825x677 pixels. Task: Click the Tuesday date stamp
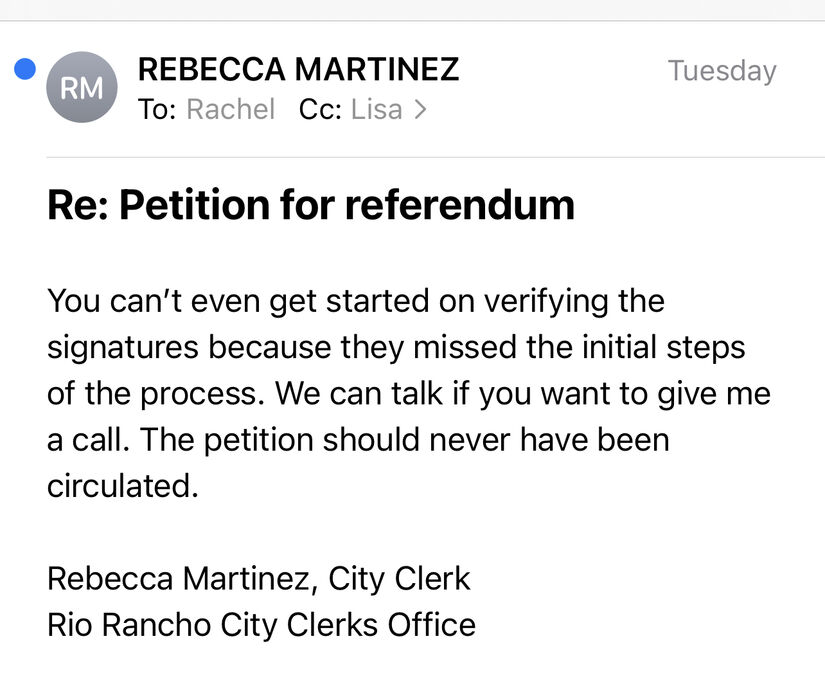(722, 72)
